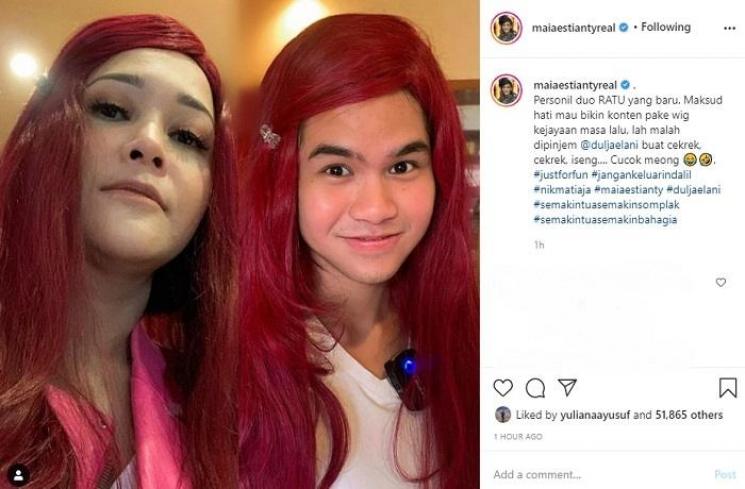Viewport: 745px width, 489px height.
Task: Like the post with the heart icon
Action: coord(503,388)
